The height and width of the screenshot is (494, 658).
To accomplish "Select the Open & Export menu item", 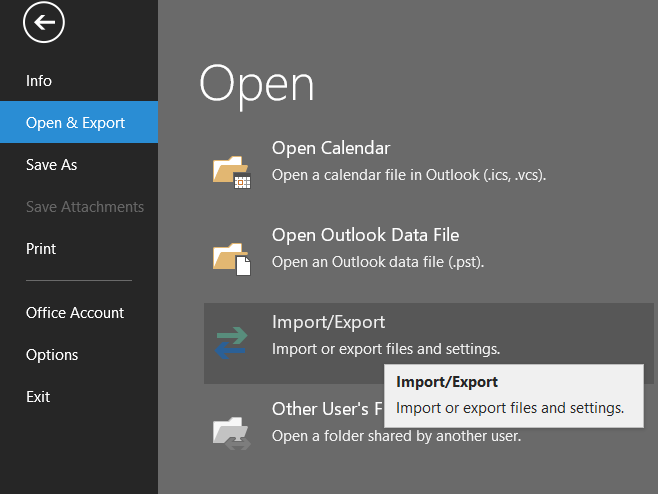I will [79, 122].
